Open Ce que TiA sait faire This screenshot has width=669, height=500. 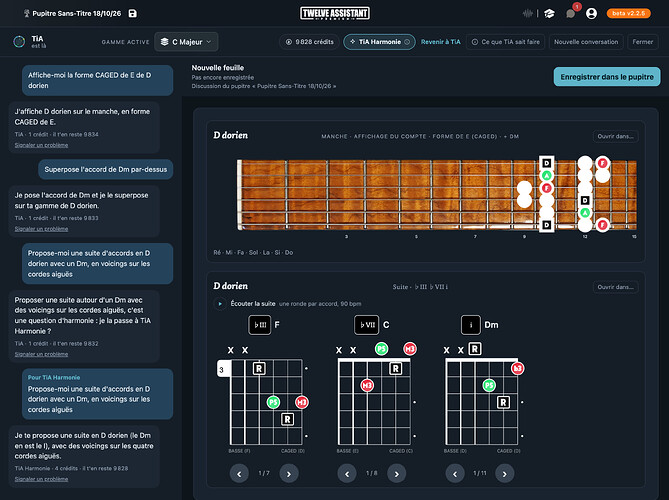click(506, 42)
